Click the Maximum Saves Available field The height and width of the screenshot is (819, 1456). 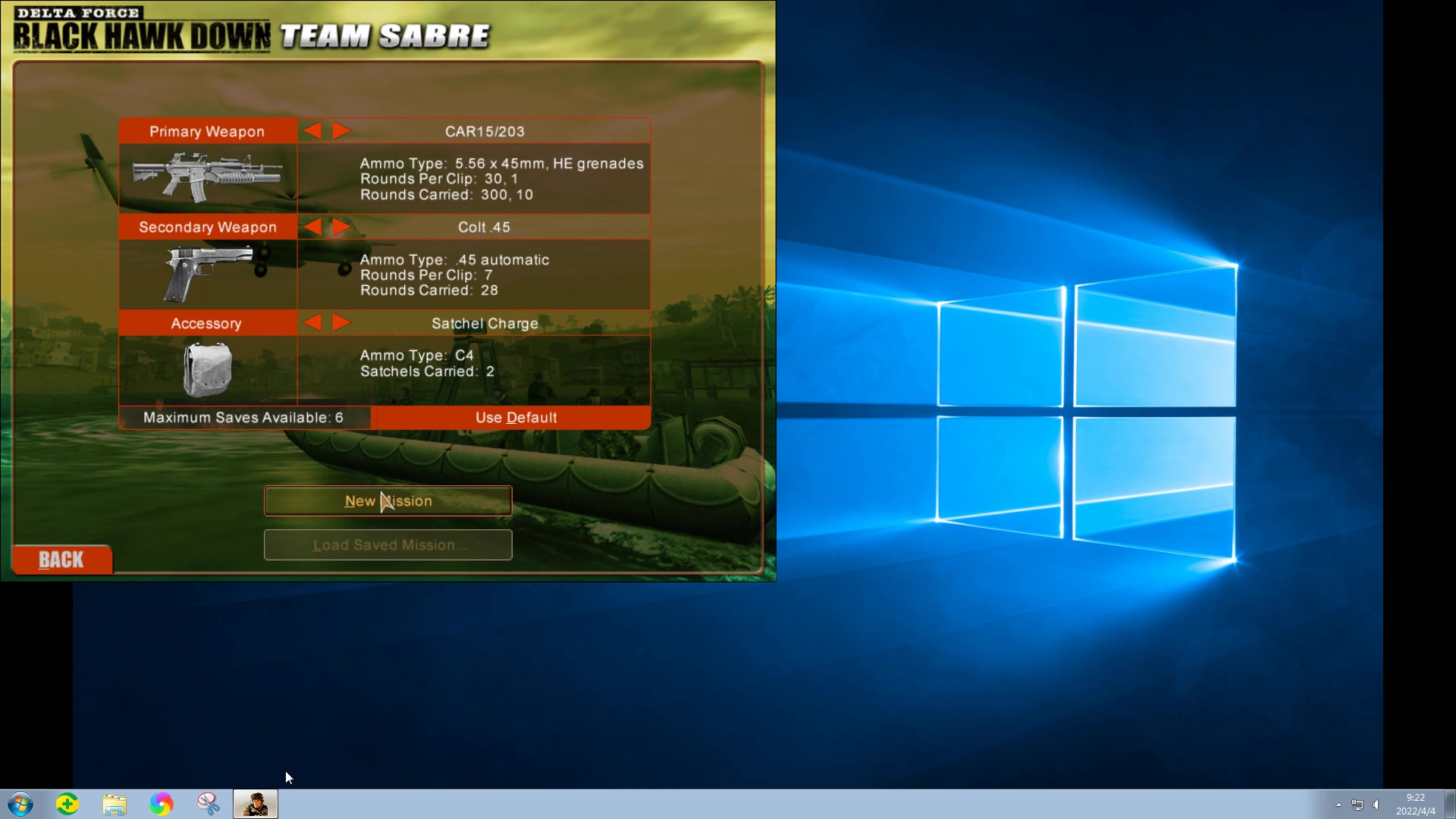tap(243, 417)
